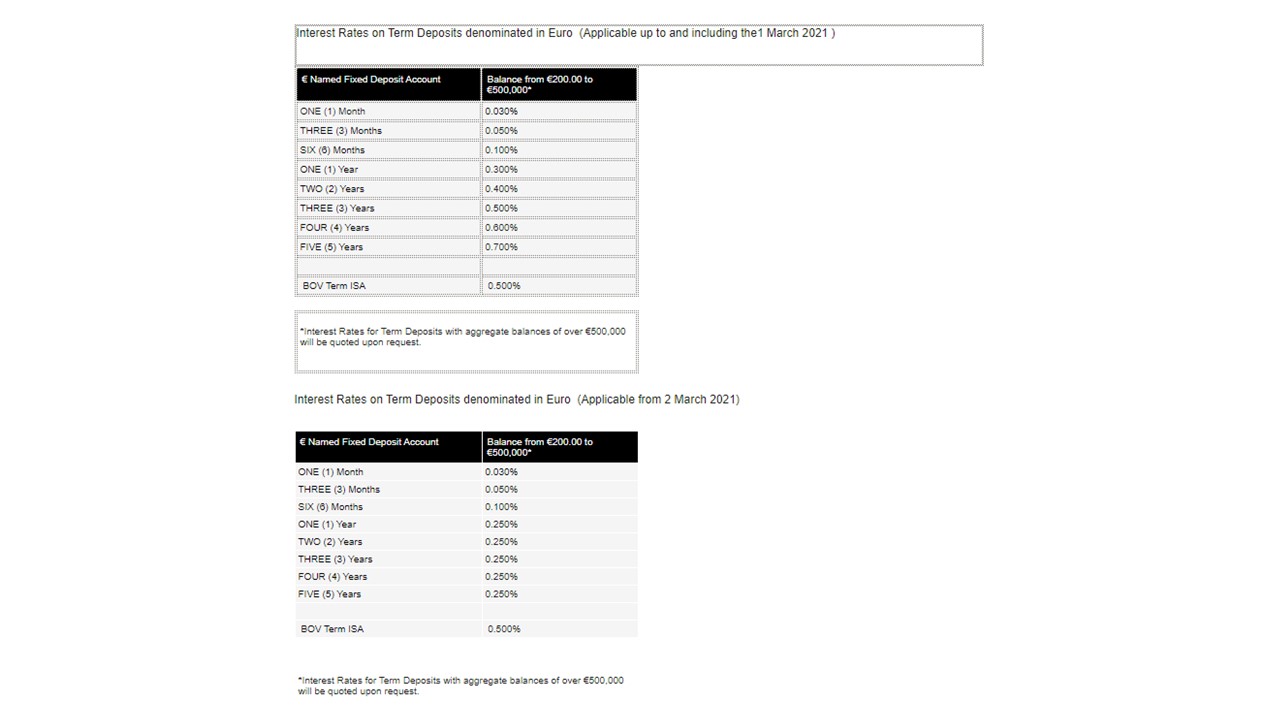Screen dimensions: 1280x720
Task: Click FIVE (5) Years label in bottom table
Action: pyautogui.click(x=329, y=594)
